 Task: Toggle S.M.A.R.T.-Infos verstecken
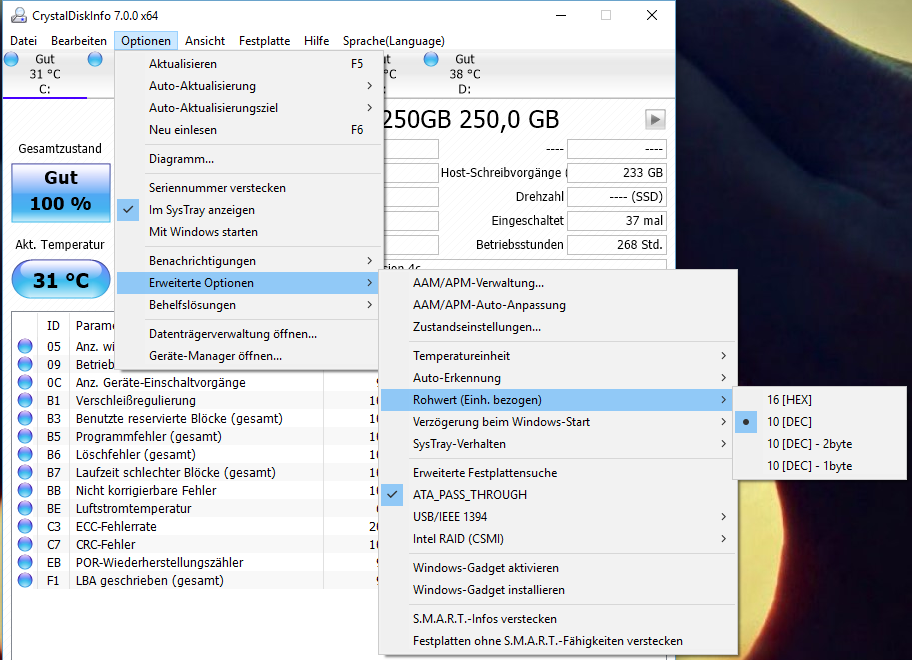558,619
